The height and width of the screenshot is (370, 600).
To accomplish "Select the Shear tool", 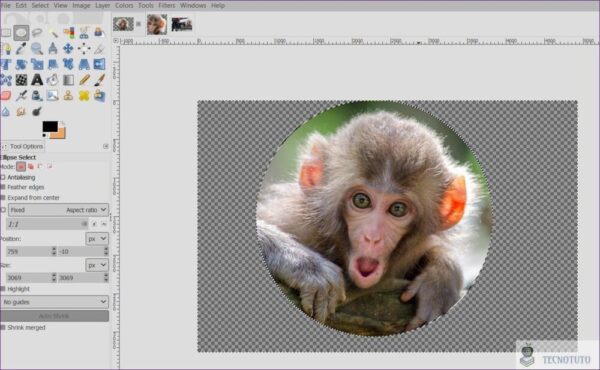I will [x=53, y=64].
